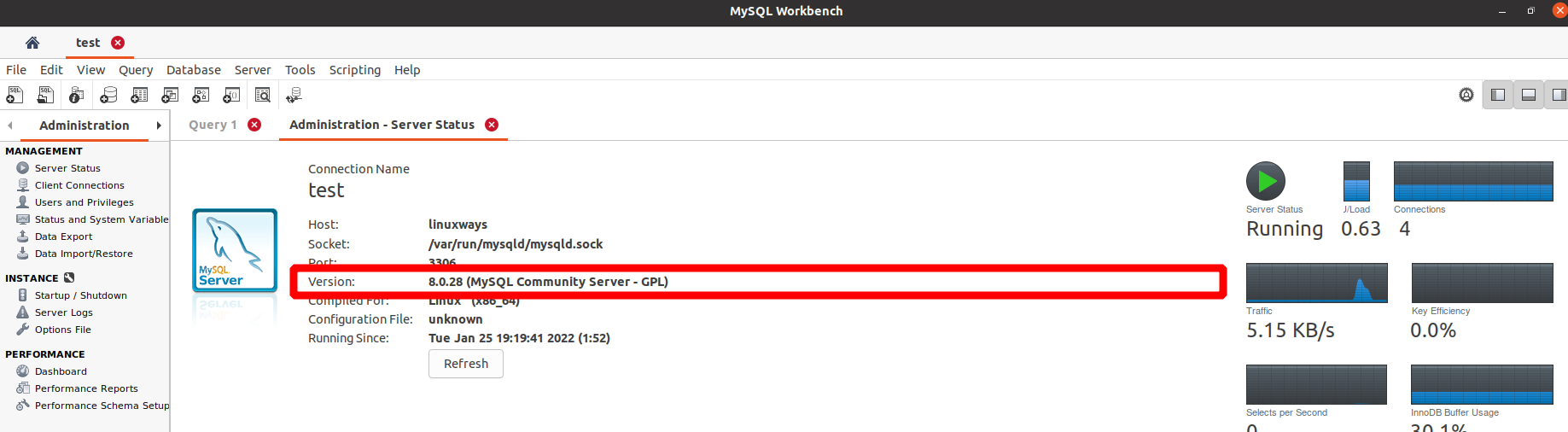
Task: Open Options File
Action: point(62,330)
